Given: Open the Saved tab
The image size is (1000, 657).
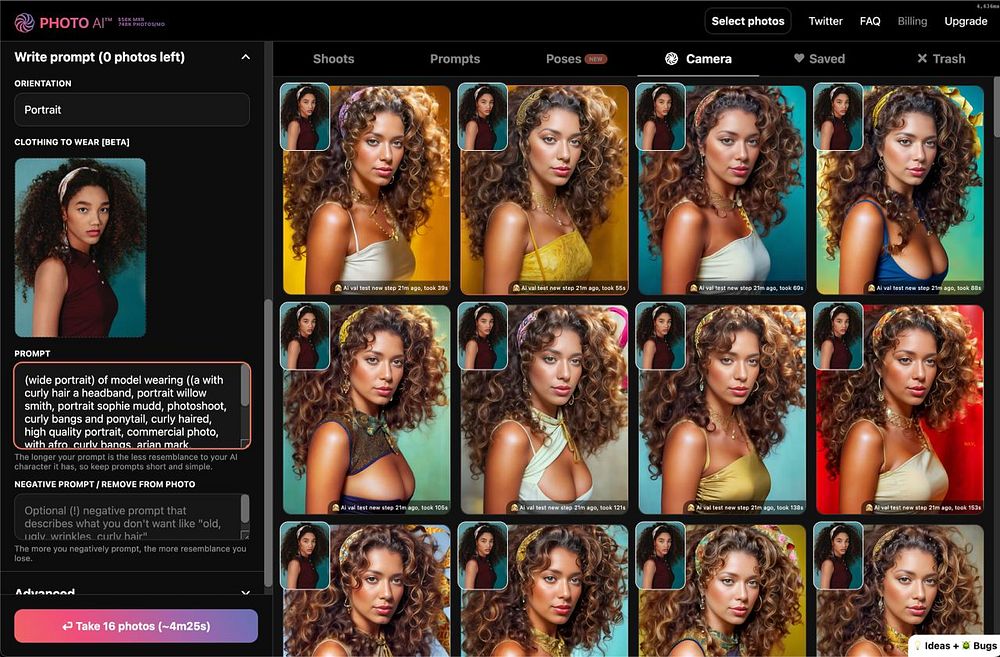Looking at the screenshot, I should point(820,59).
